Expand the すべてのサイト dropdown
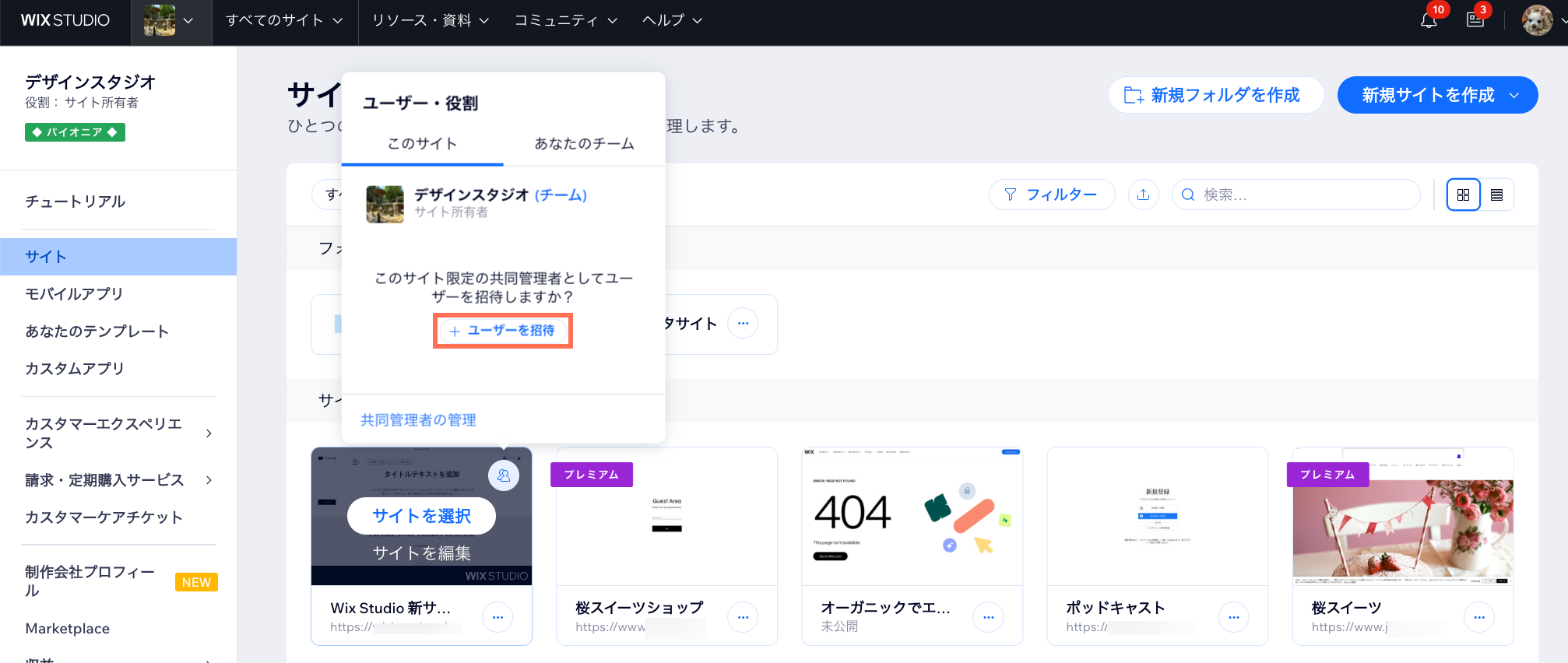Screen dimensions: 1568x663 [x=284, y=21]
